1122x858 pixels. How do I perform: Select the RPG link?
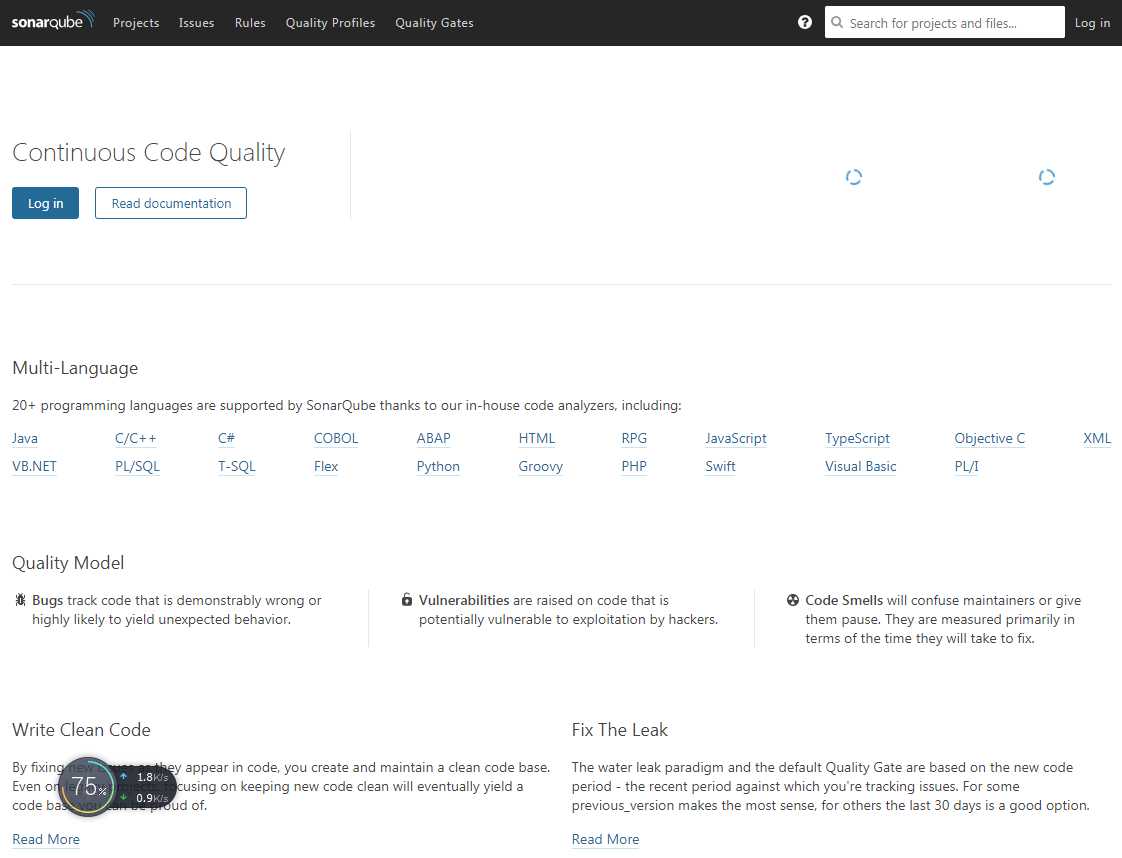pyautogui.click(x=634, y=438)
